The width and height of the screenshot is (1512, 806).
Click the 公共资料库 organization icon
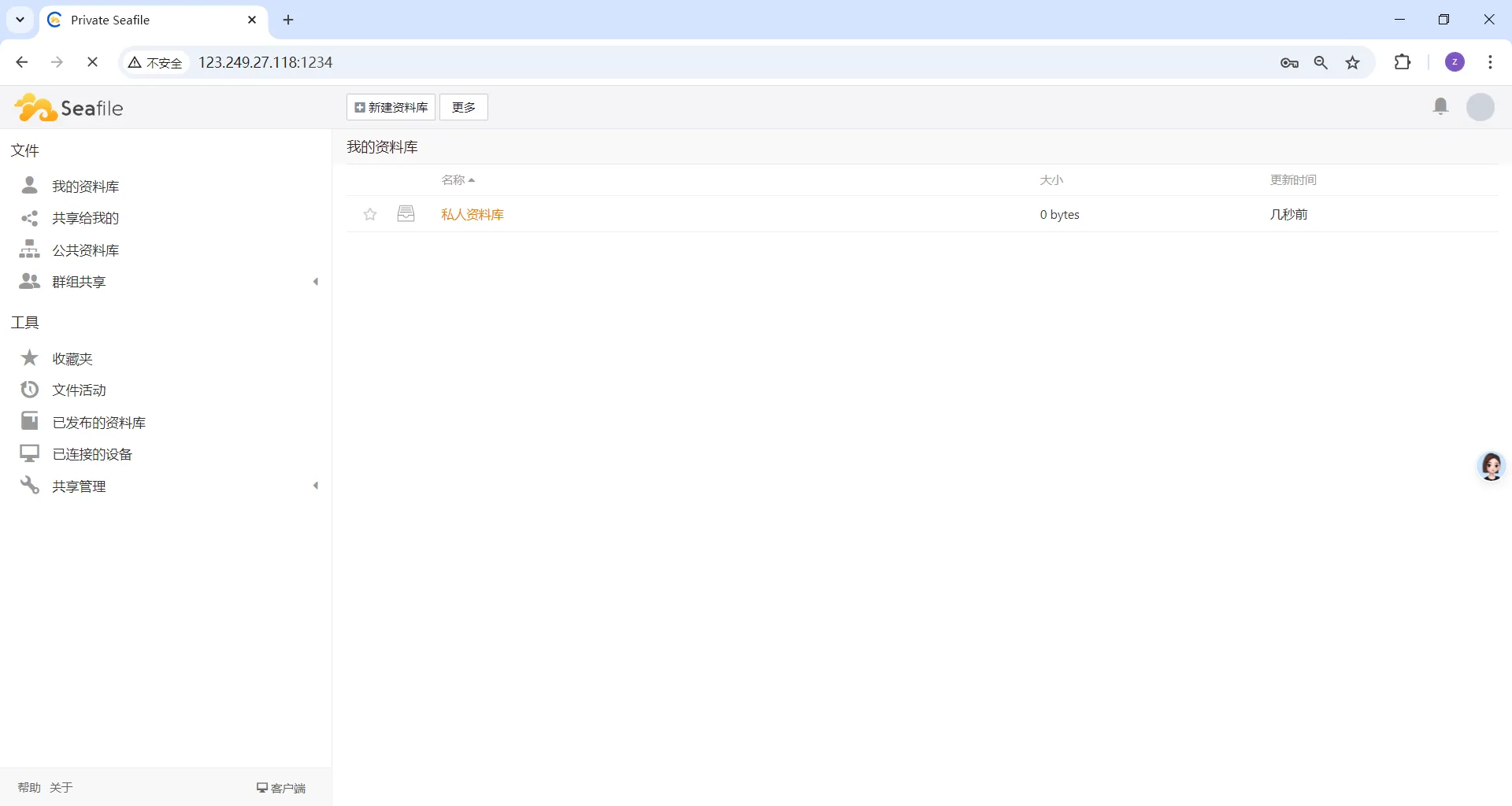[29, 249]
